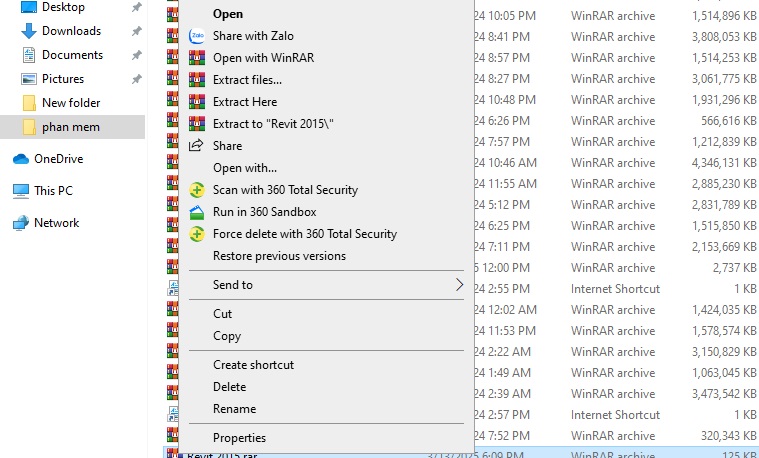
Task: Click the OneDrive cloud icon in sidebar
Action: tap(20, 159)
